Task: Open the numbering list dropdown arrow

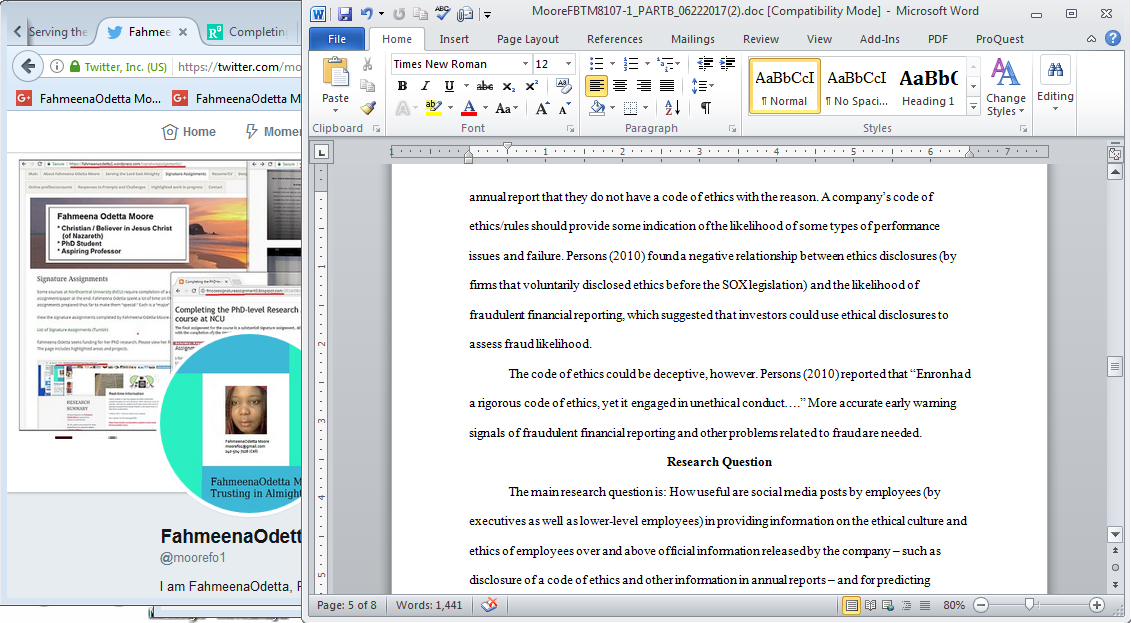Action: point(646,63)
